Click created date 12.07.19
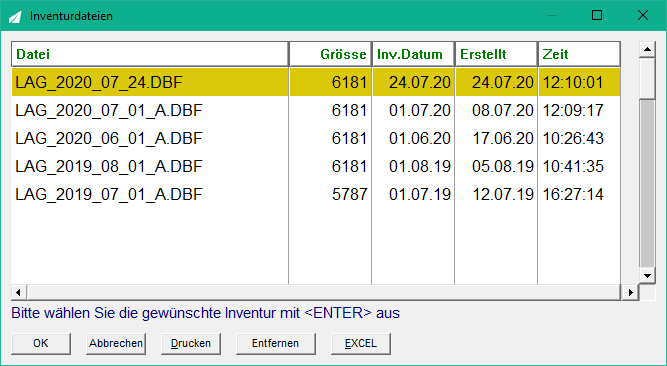The image size is (667, 366). (x=503, y=194)
